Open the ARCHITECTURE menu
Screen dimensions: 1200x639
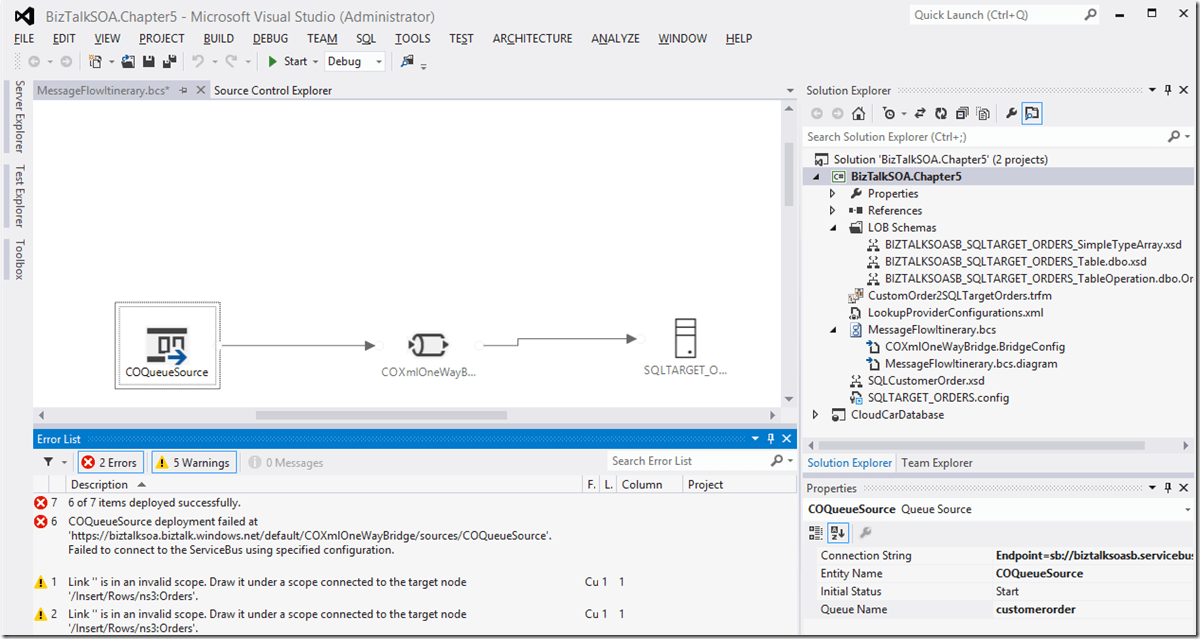click(x=532, y=38)
